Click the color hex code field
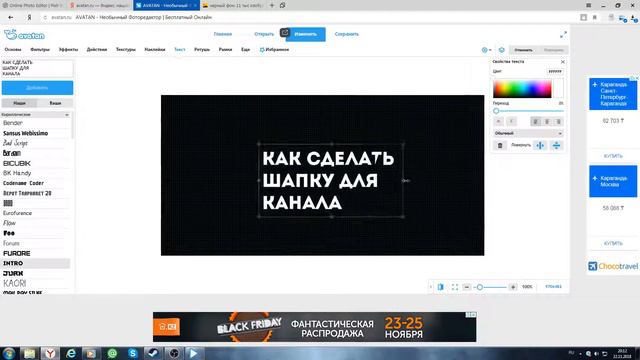The width and height of the screenshot is (640, 360). point(555,71)
